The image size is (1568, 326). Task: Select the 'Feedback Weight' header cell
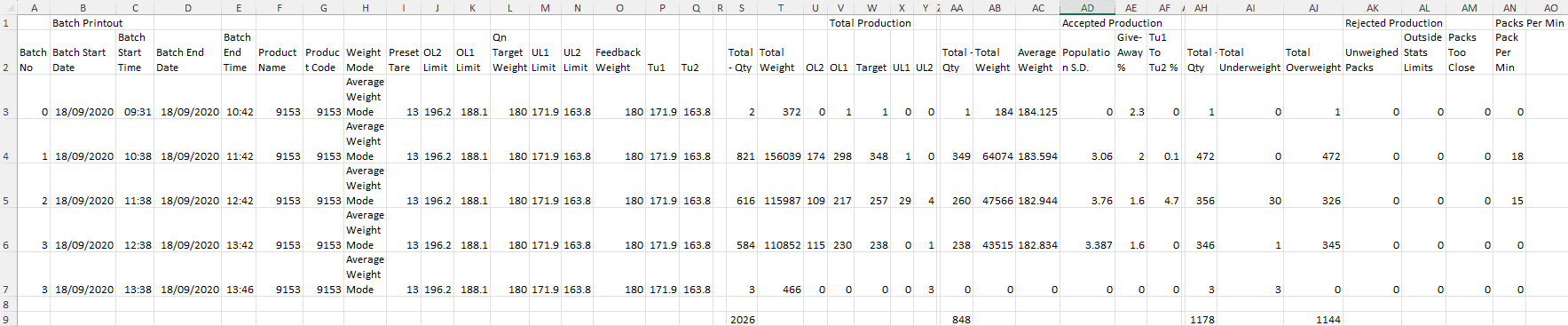pyautogui.click(x=619, y=52)
